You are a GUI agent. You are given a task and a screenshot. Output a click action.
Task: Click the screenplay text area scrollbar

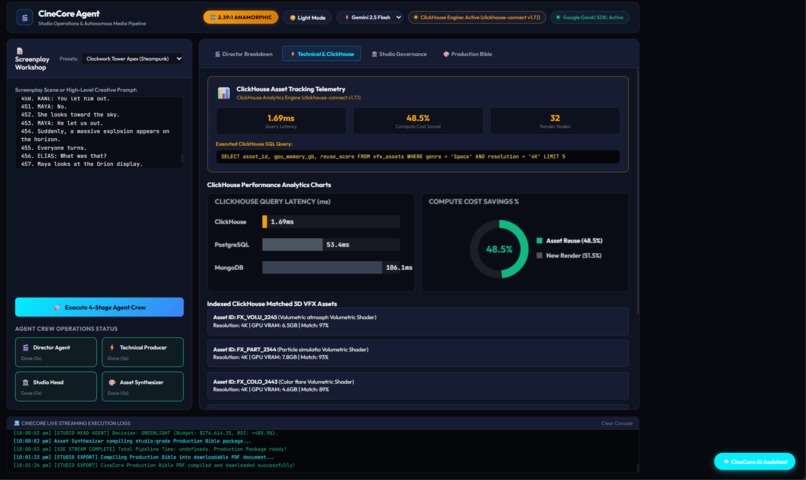coord(182,158)
